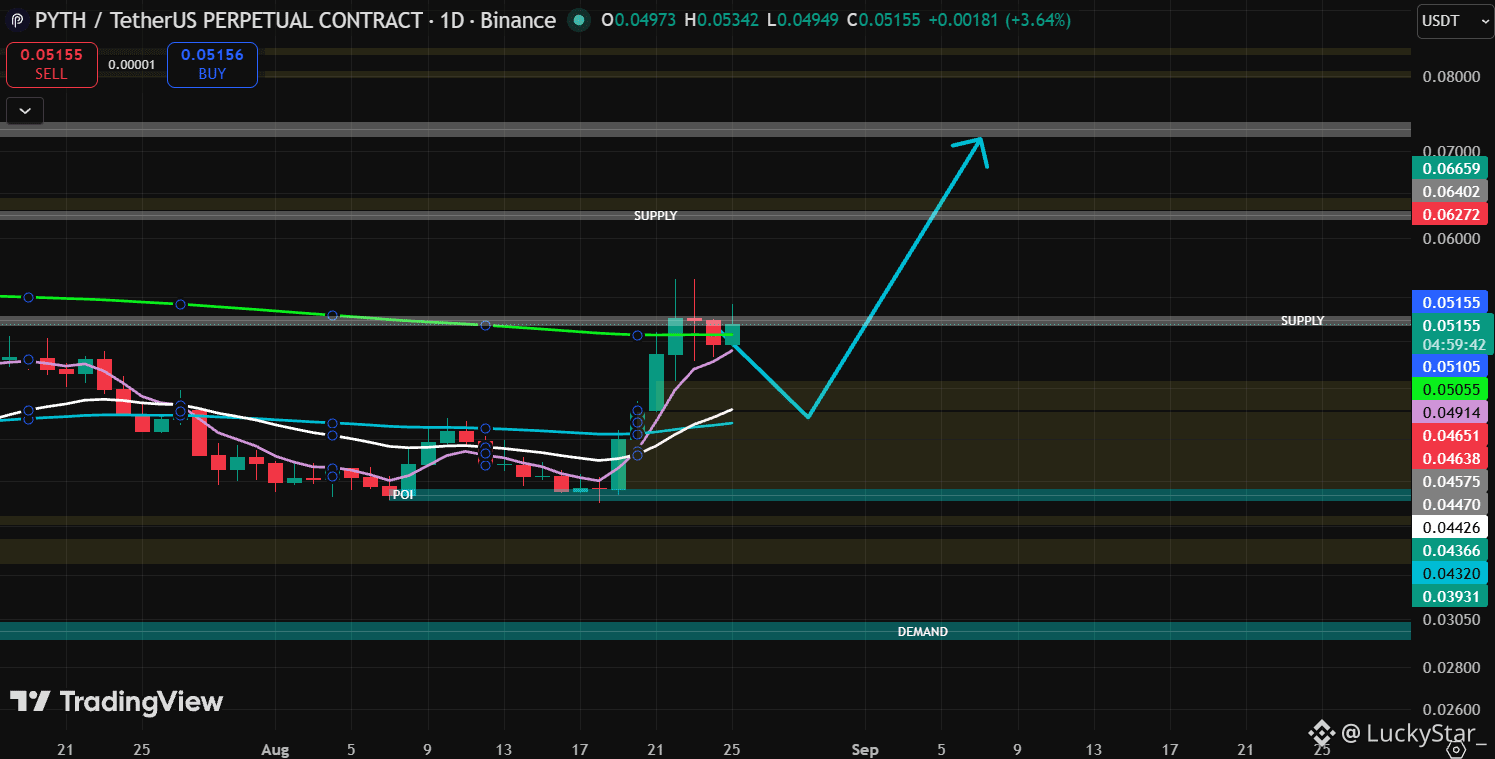The image size is (1495, 759).
Task: Click the 0.08000 price axis tick
Action: point(1451,77)
